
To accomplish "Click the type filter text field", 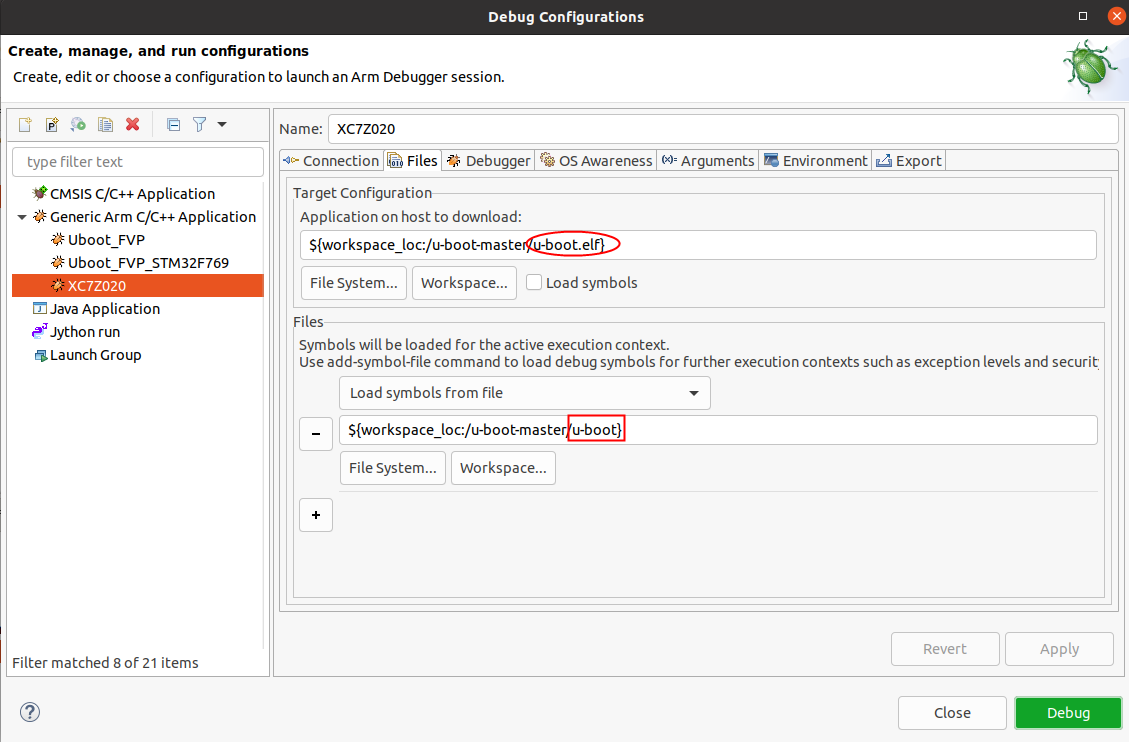I will pos(137,162).
